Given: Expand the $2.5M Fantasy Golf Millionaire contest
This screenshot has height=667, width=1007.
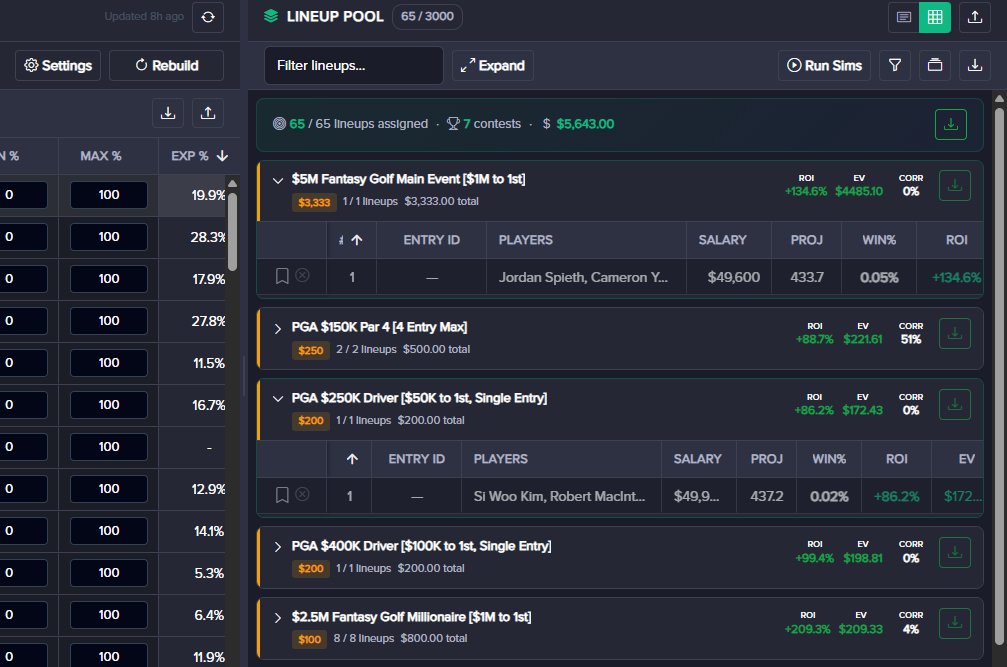Looking at the screenshot, I should [x=278, y=618].
